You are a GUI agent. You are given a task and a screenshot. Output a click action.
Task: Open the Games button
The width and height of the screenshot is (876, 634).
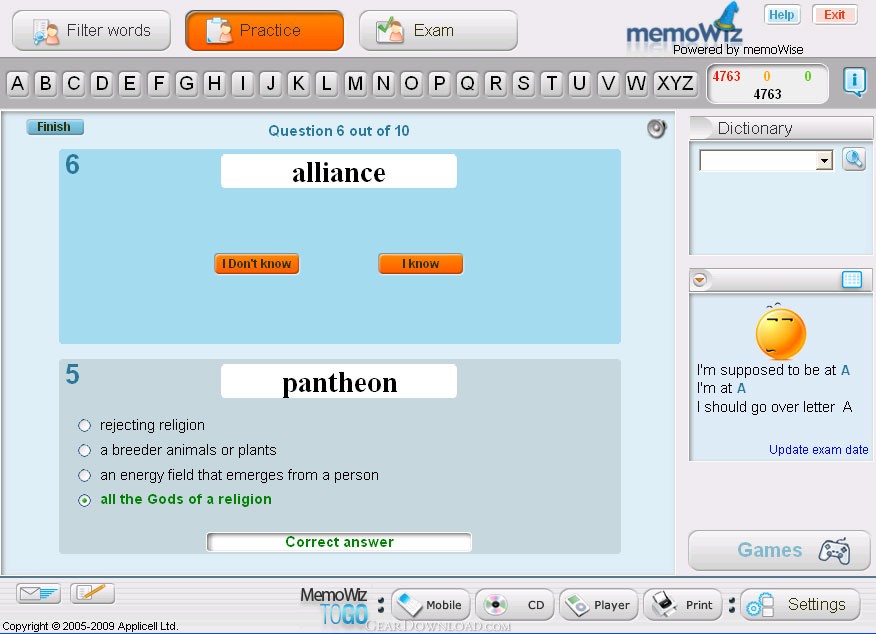point(779,550)
